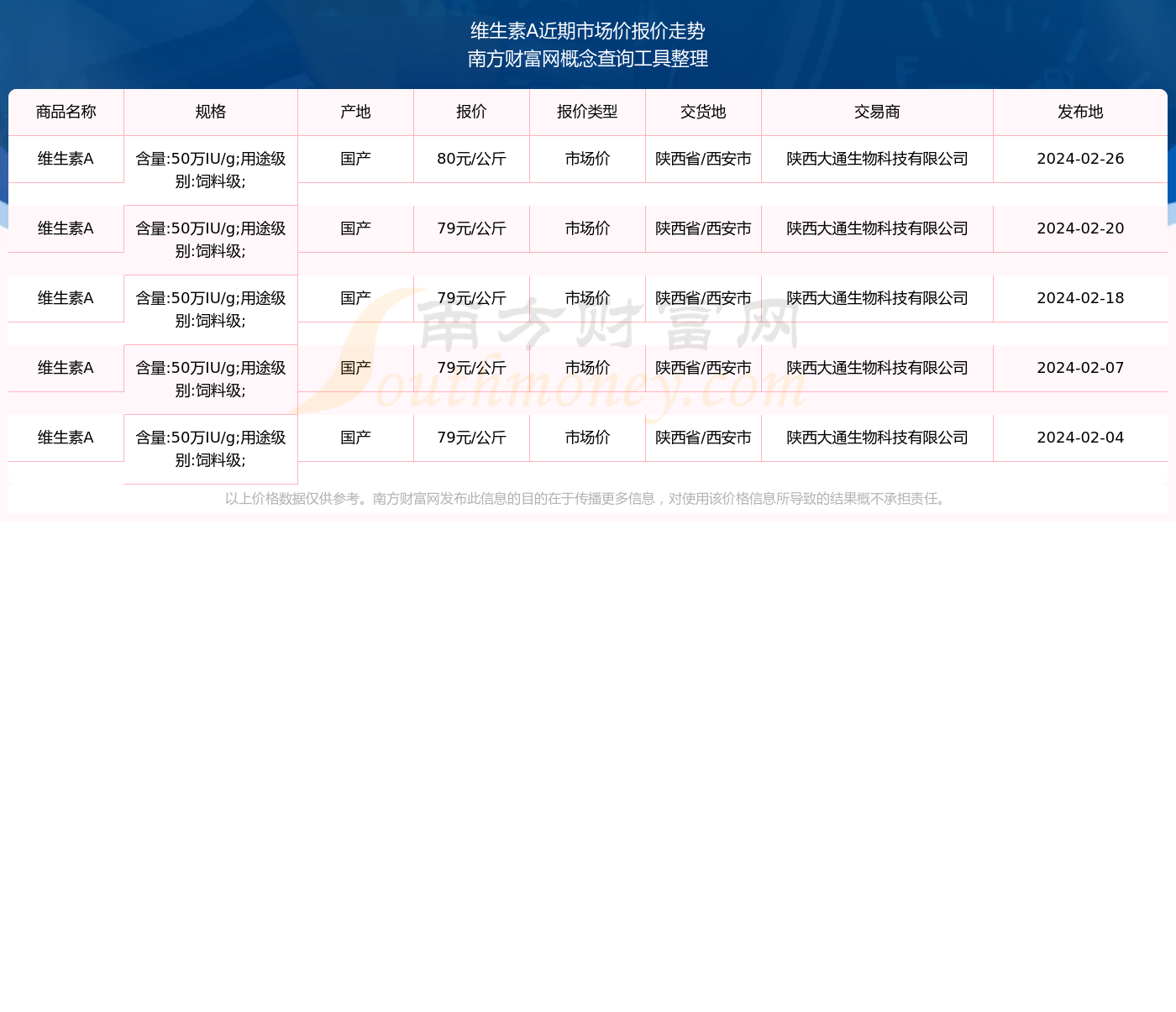Click 陕西大通生物科技有限公司 in the 2024-02-20 row

878,228
